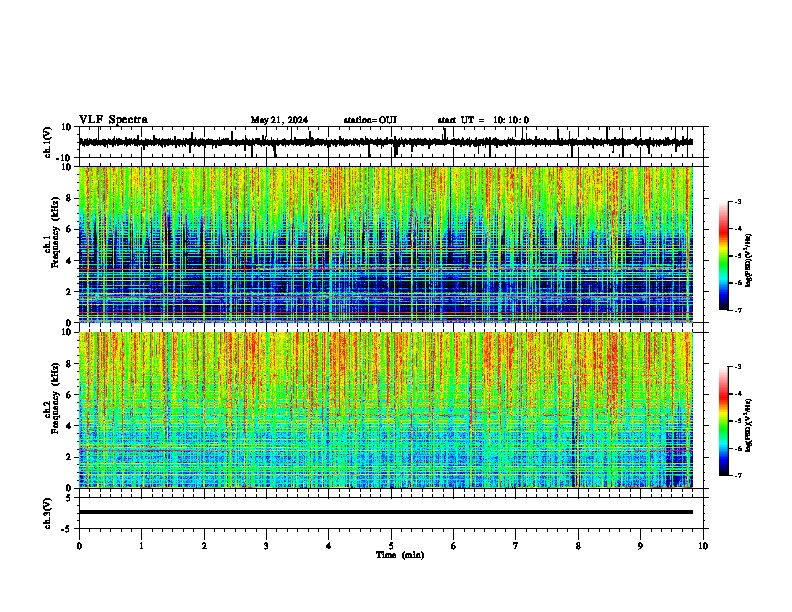
Task: Click time axis tick label "7"
Action: point(516,546)
